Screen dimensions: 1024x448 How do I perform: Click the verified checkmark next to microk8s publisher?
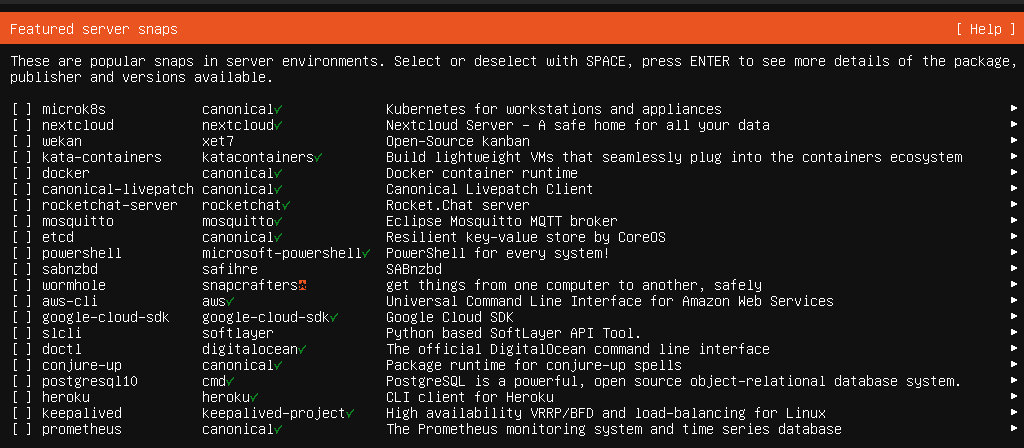tap(278, 109)
